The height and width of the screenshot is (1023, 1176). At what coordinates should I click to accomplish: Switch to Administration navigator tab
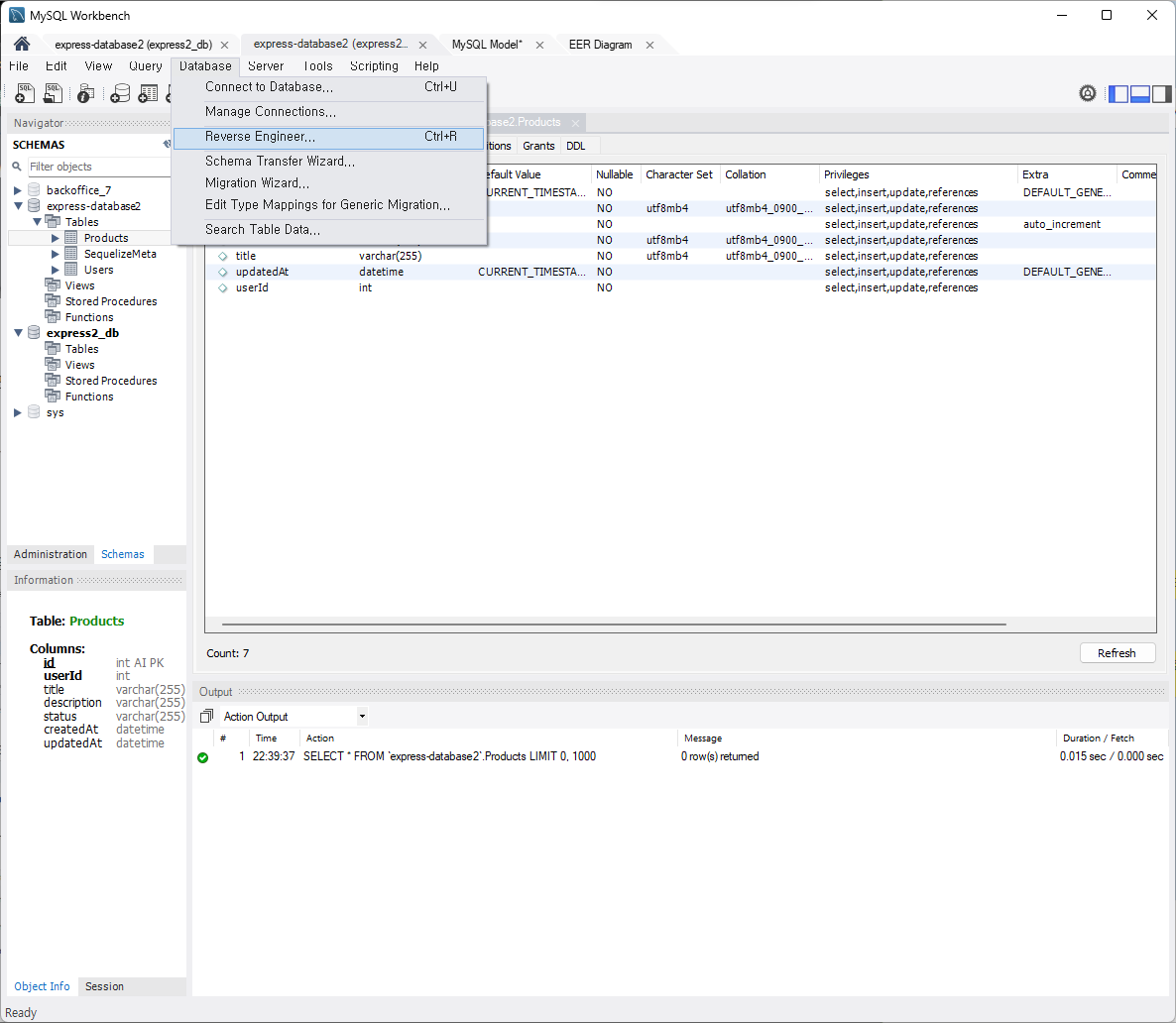pyautogui.click(x=51, y=554)
